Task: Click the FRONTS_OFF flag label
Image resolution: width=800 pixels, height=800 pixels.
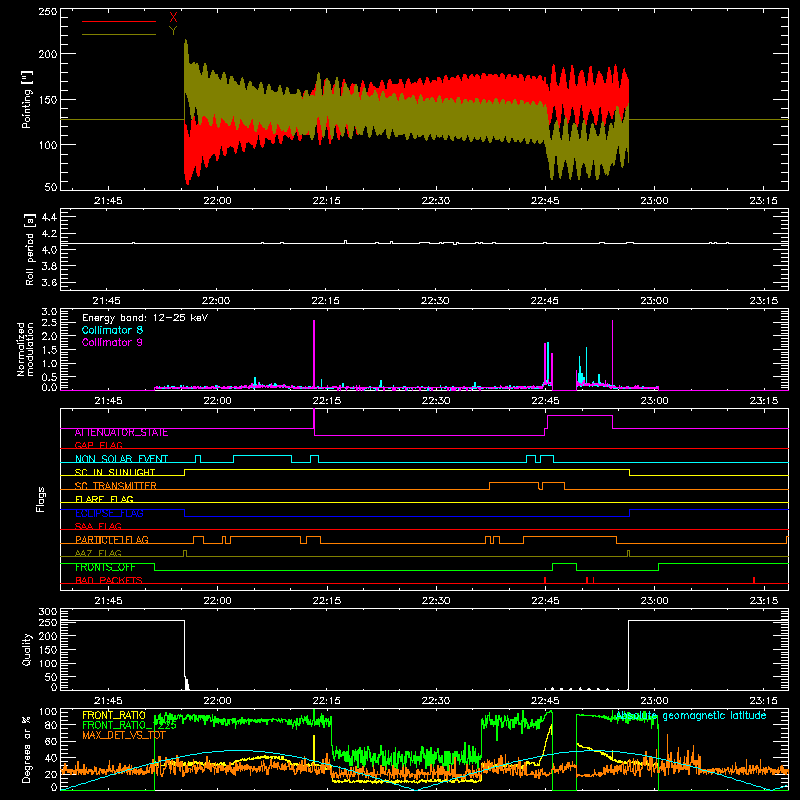Action: coord(105,567)
